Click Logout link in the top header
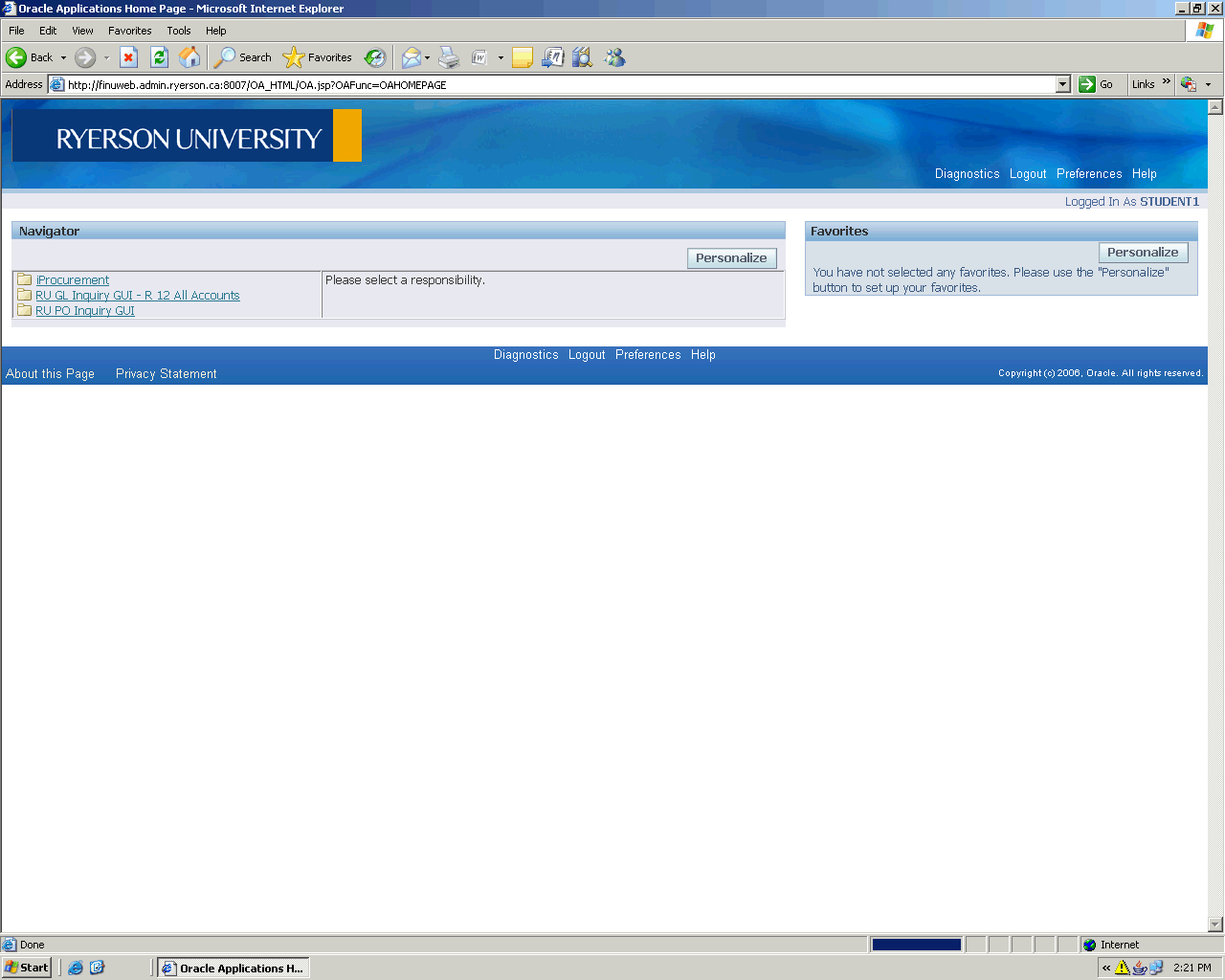The image size is (1225, 980). pyautogui.click(x=1028, y=174)
